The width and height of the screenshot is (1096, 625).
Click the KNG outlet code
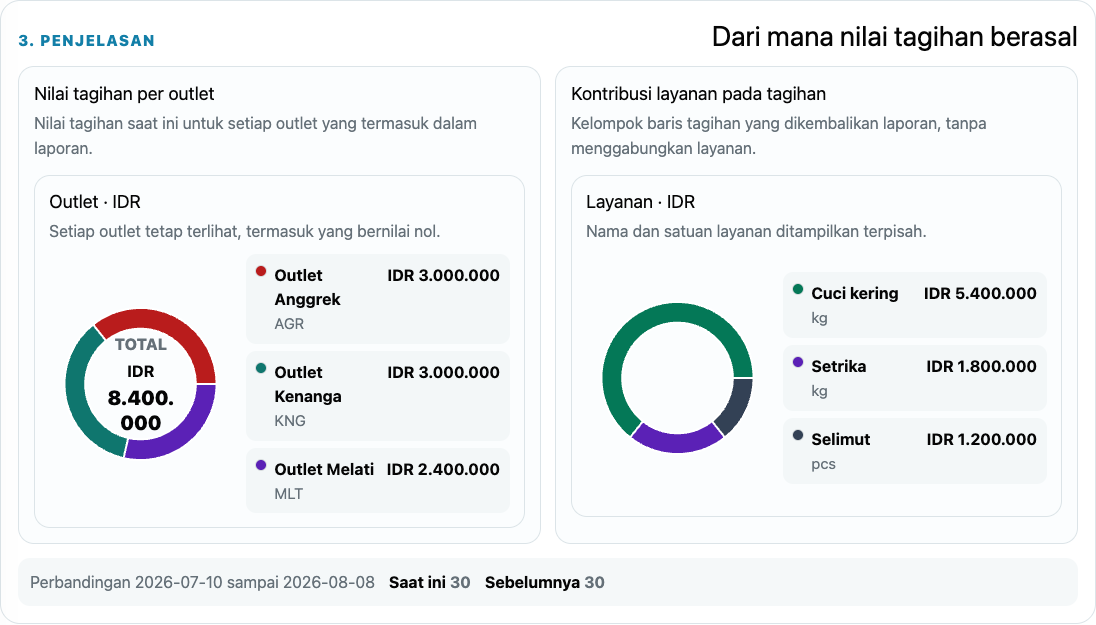pyautogui.click(x=289, y=421)
